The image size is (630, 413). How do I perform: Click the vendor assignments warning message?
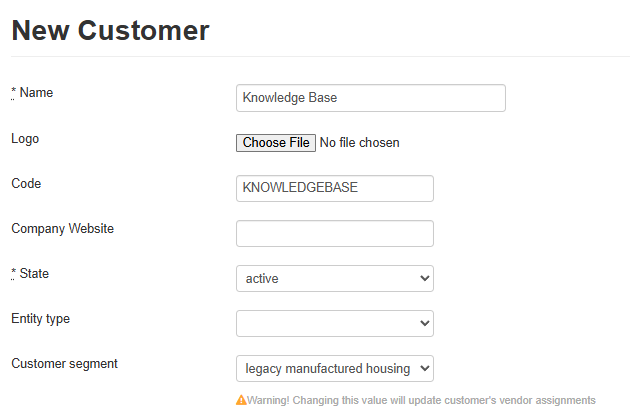tap(421, 400)
